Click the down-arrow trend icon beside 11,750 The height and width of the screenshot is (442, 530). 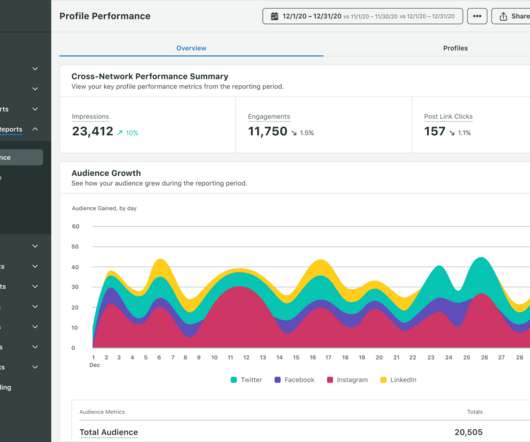pyautogui.click(x=294, y=133)
